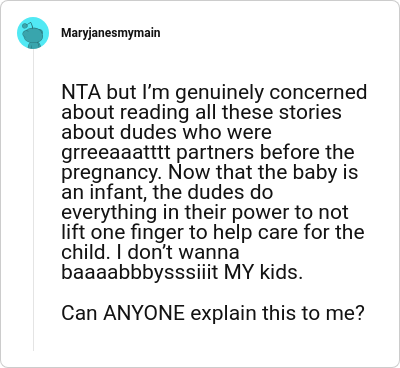Image resolution: width=400 pixels, height=368 pixels.
Task: Visit the Maryjanesmymain user profile
Action: pos(111,33)
